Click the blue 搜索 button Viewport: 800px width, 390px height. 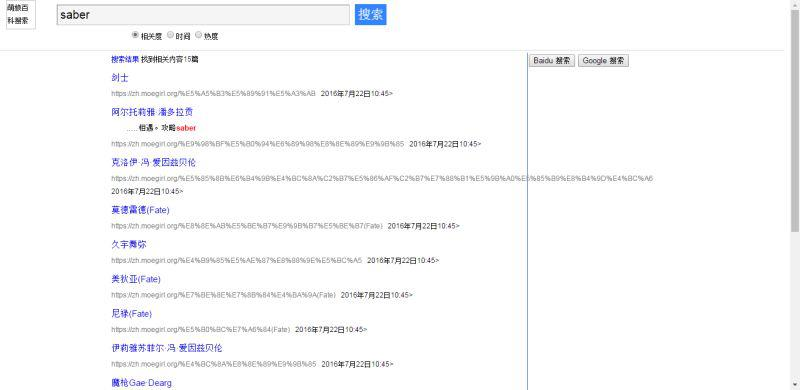371,14
